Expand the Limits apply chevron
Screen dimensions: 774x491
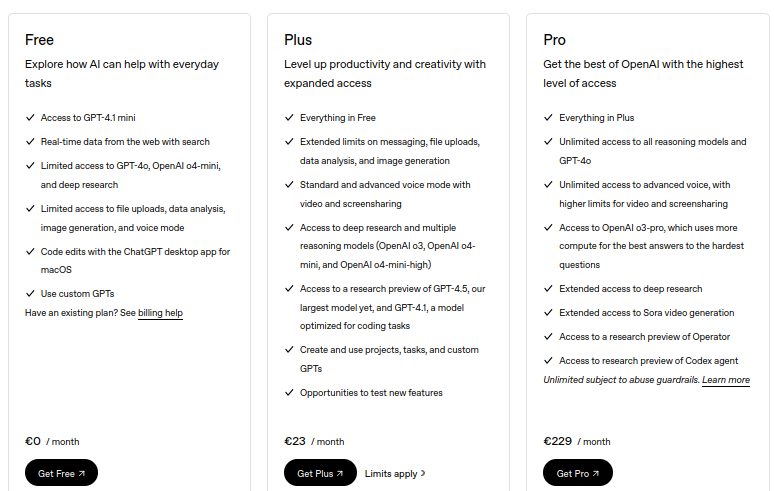click(423, 473)
